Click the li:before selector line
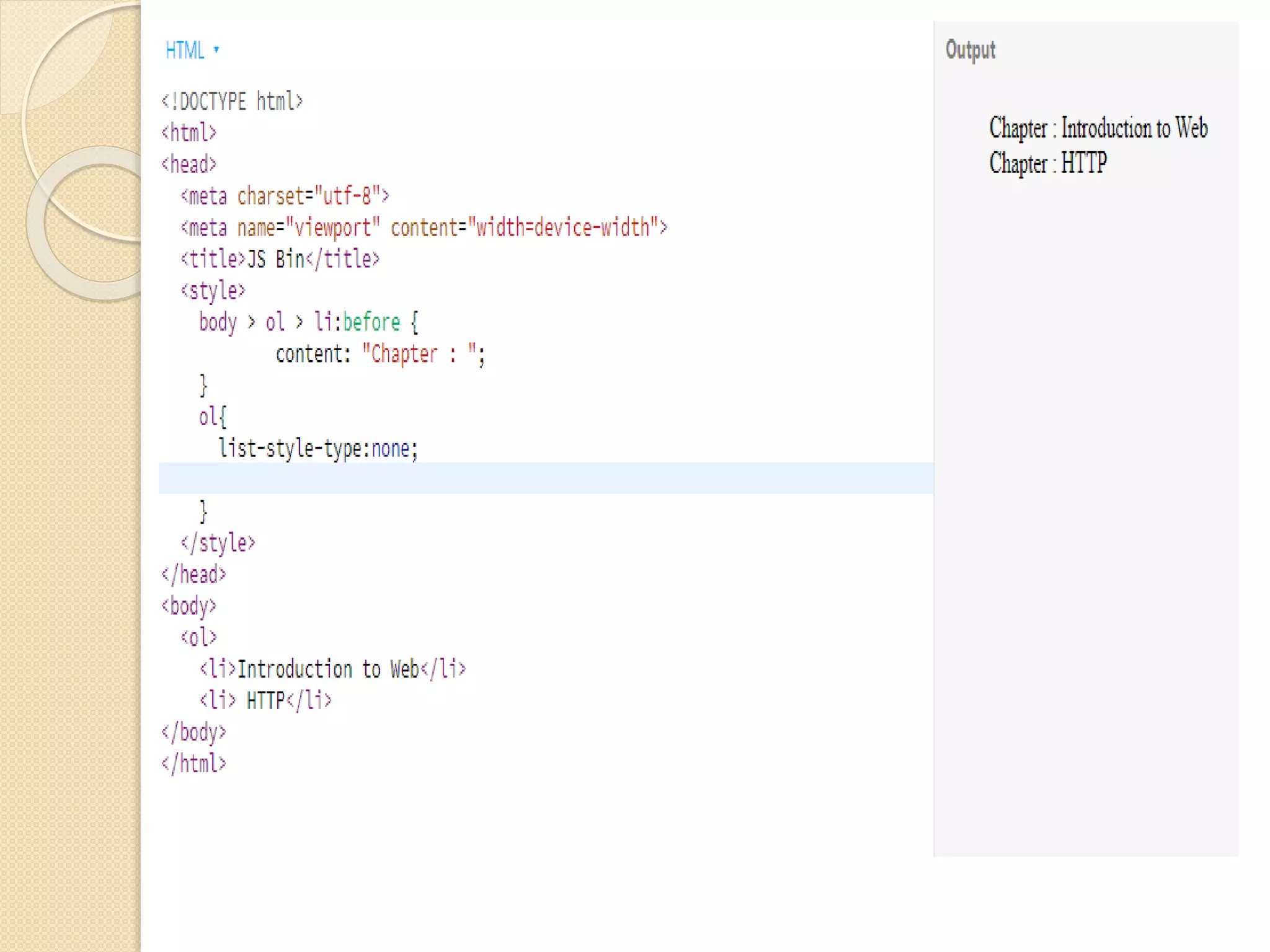Screen dimensions: 1270x952 pyautogui.click(x=308, y=322)
